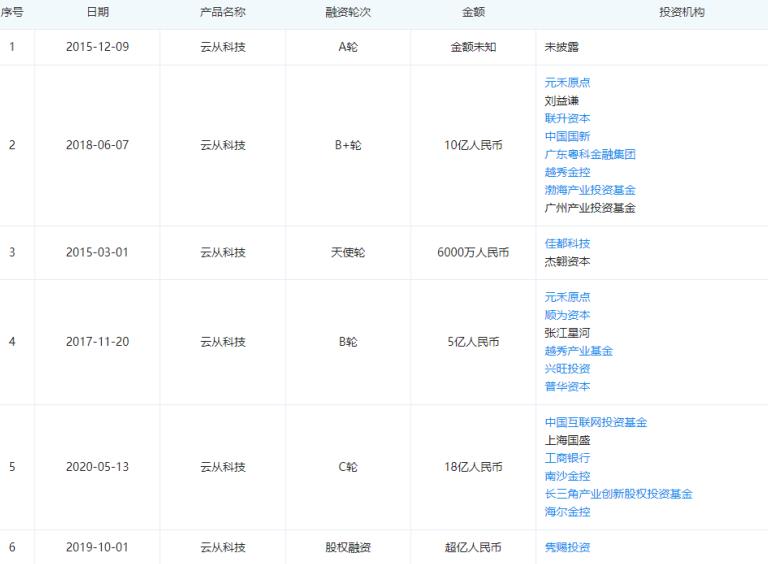Screen dimensions: 768x564
Task: Click the 投资机构 column header
Action: point(681,12)
